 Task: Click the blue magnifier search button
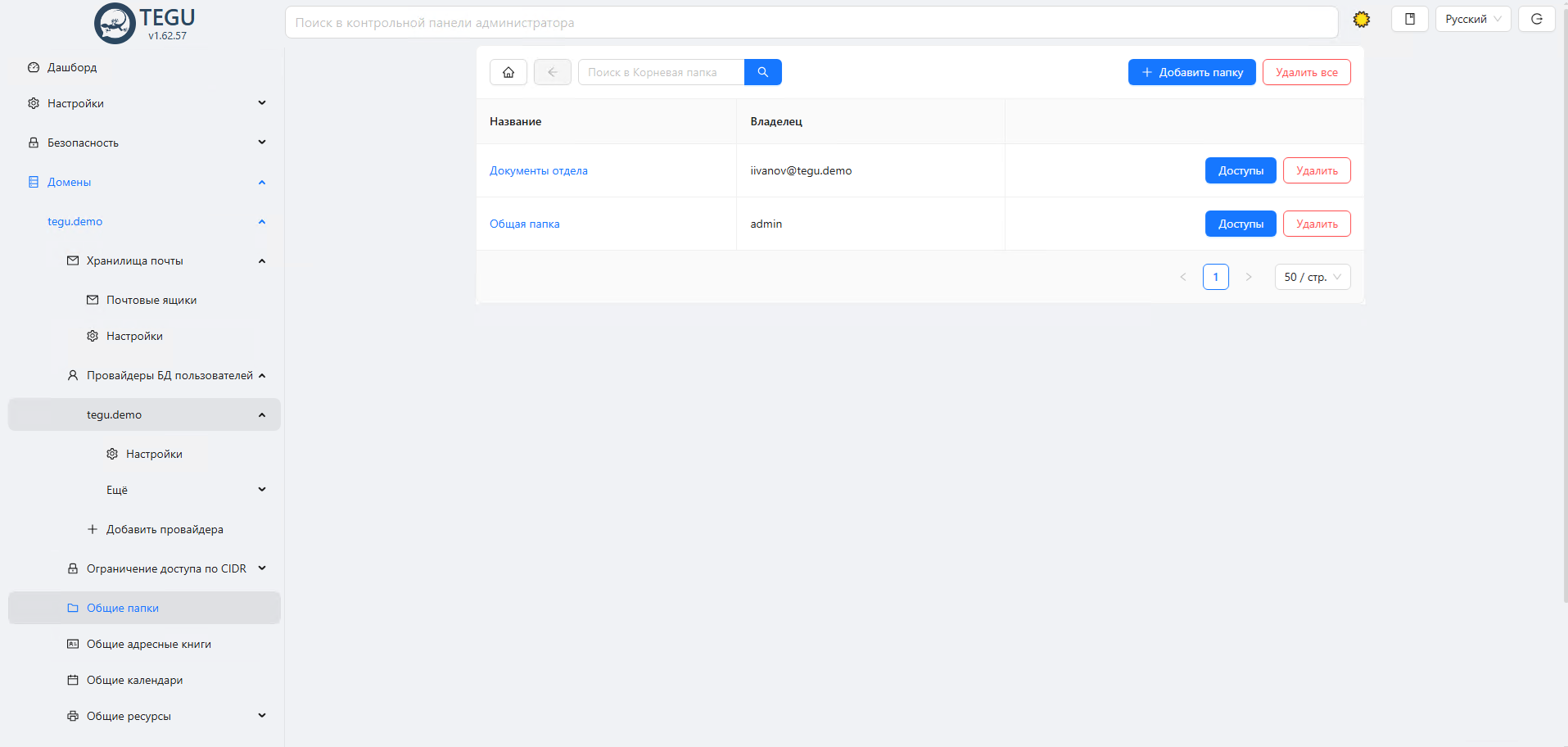762,72
